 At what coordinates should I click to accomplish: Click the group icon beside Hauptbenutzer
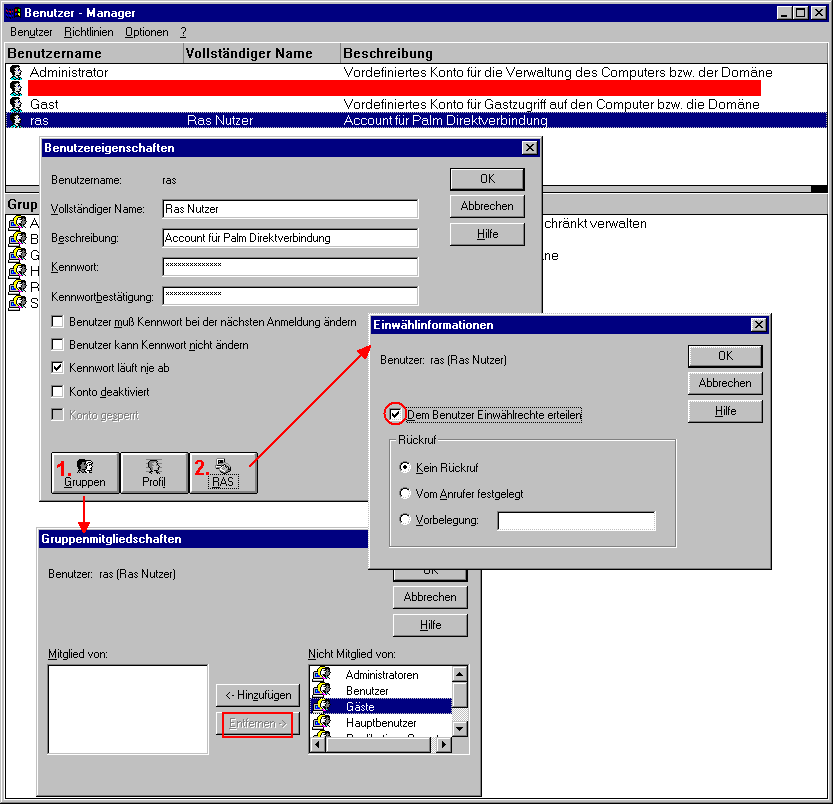pos(322,721)
